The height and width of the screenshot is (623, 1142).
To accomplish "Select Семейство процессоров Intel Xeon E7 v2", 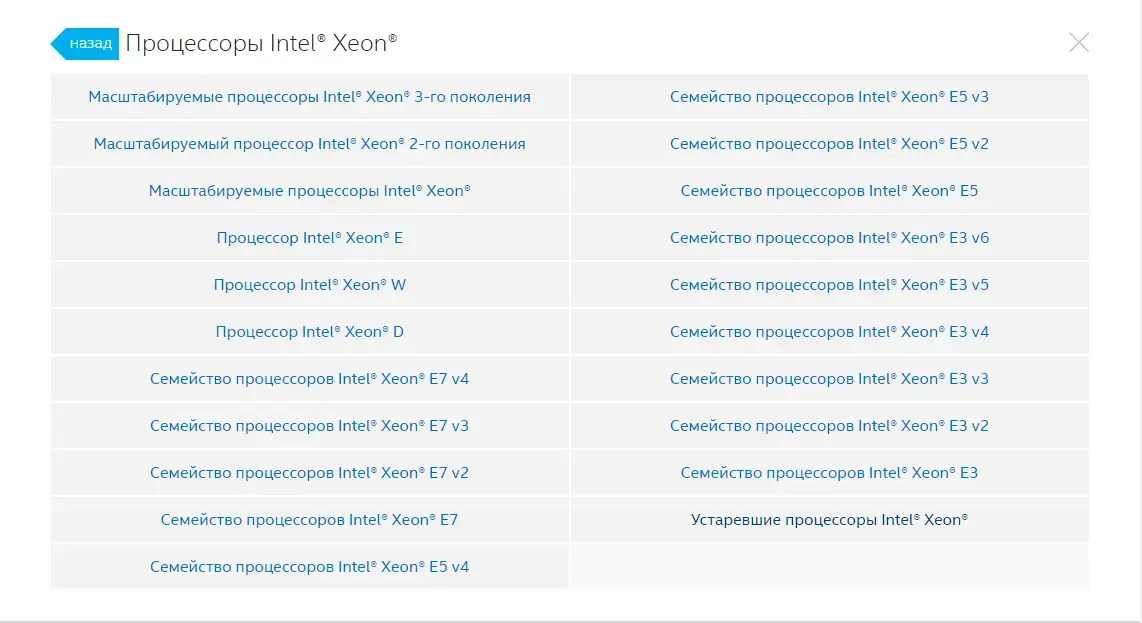I will [310, 473].
